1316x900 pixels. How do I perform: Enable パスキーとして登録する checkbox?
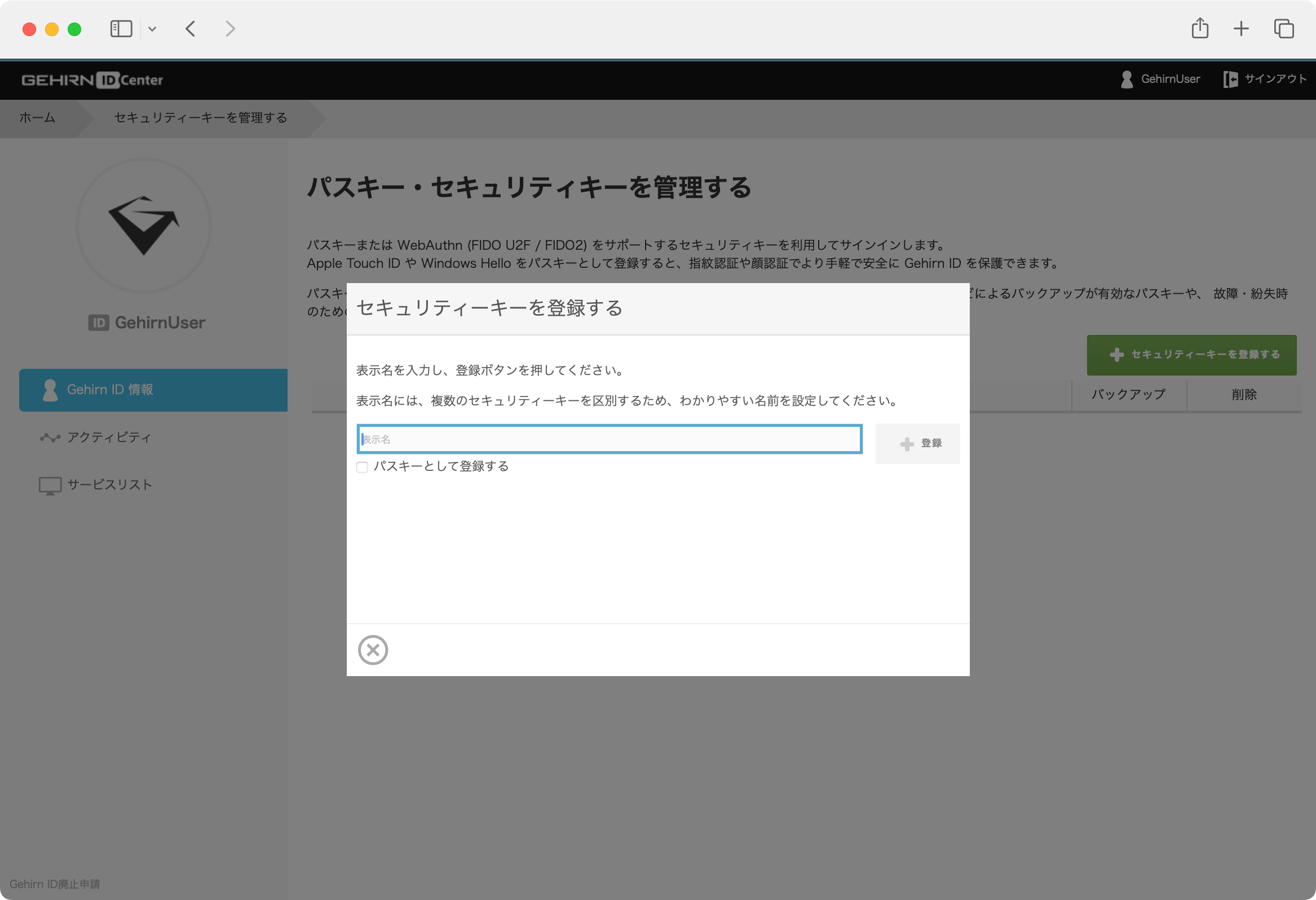(x=363, y=467)
